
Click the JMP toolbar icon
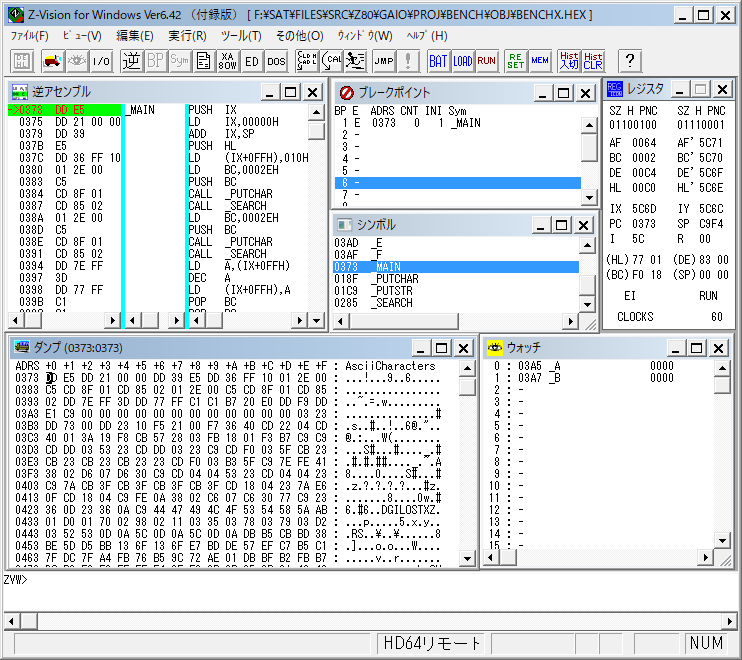pyautogui.click(x=384, y=61)
